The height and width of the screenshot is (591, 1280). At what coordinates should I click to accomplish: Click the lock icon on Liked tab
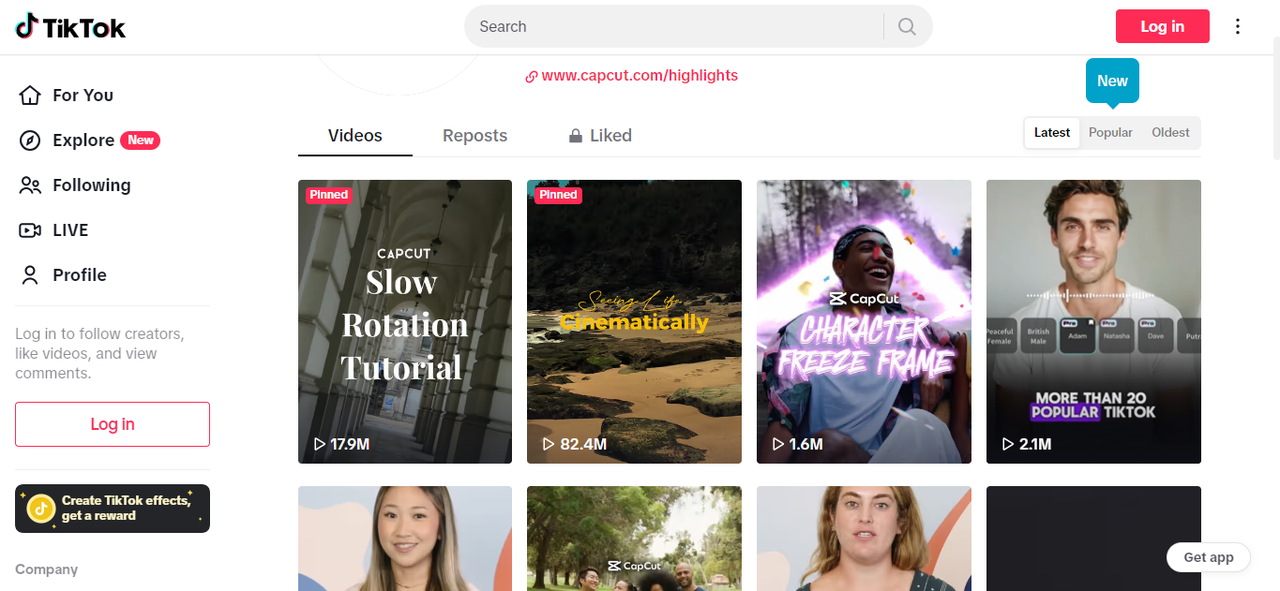coord(576,136)
